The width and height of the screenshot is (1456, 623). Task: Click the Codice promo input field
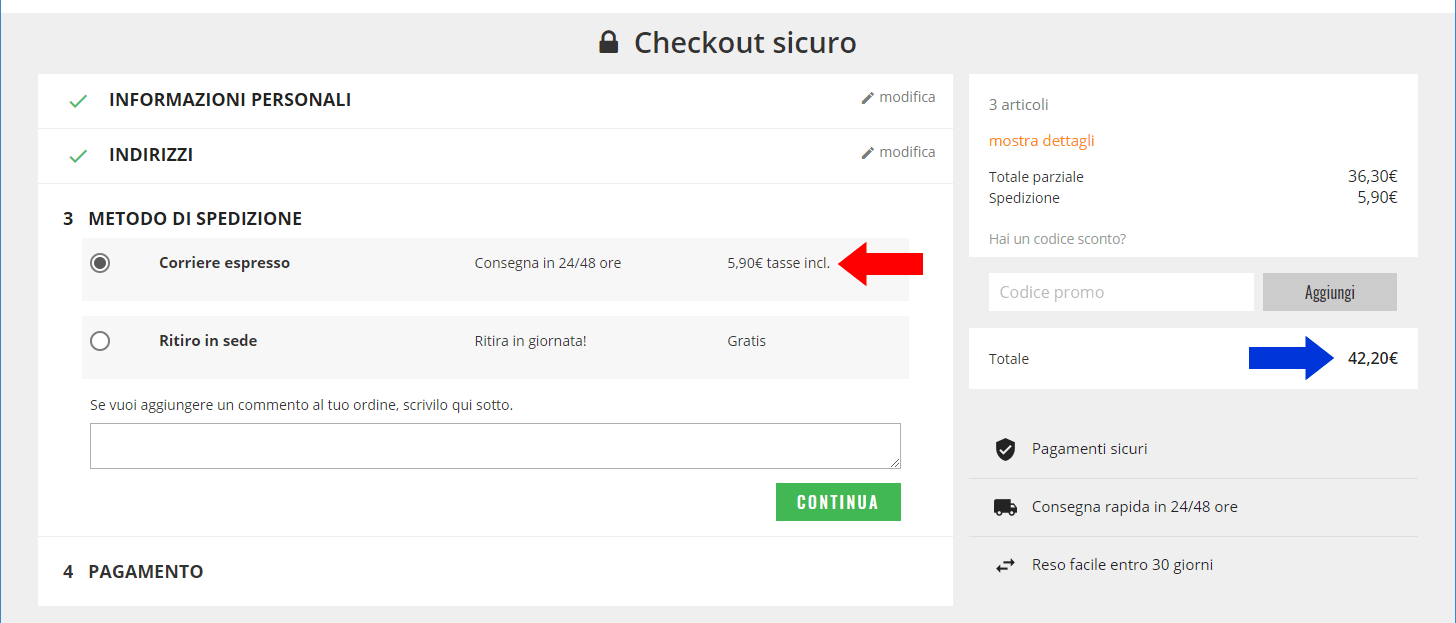click(x=1120, y=292)
